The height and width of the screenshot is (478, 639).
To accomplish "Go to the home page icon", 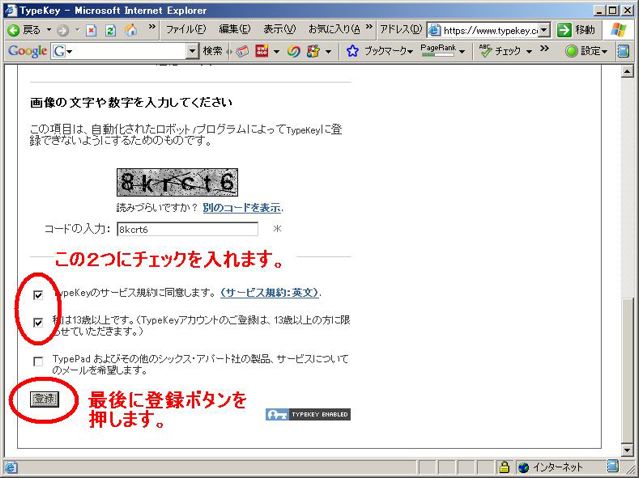I will [x=131, y=30].
